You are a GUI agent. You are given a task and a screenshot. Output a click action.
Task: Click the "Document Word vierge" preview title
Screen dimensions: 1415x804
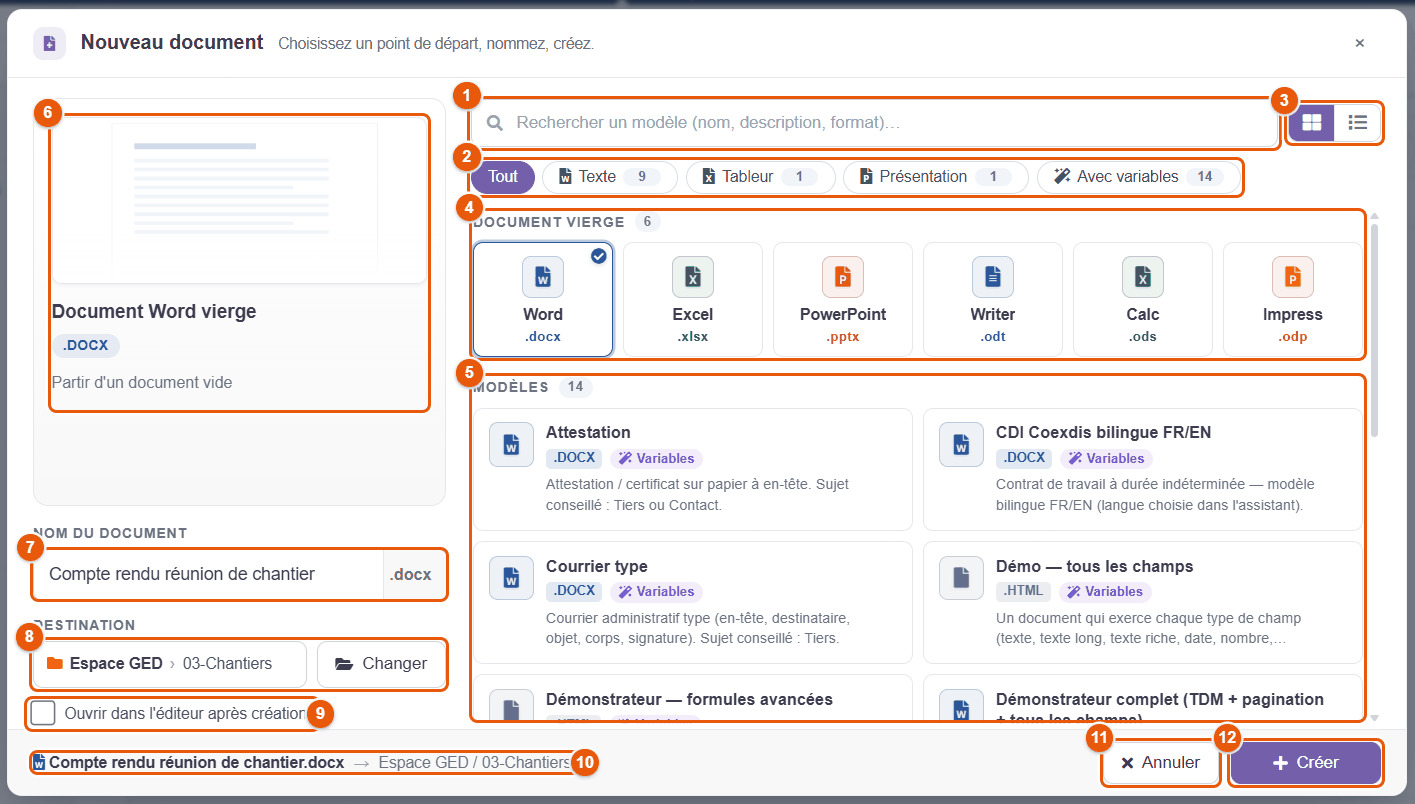154,312
